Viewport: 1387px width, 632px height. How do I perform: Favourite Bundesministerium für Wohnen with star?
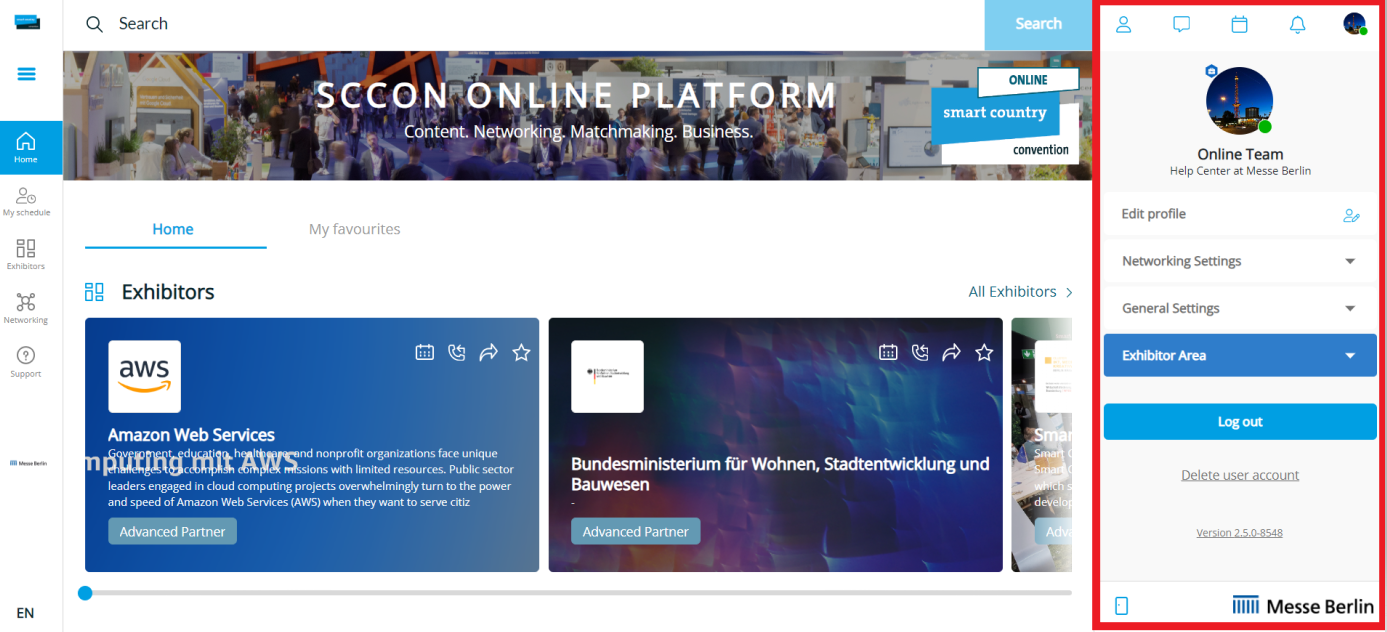(x=984, y=352)
